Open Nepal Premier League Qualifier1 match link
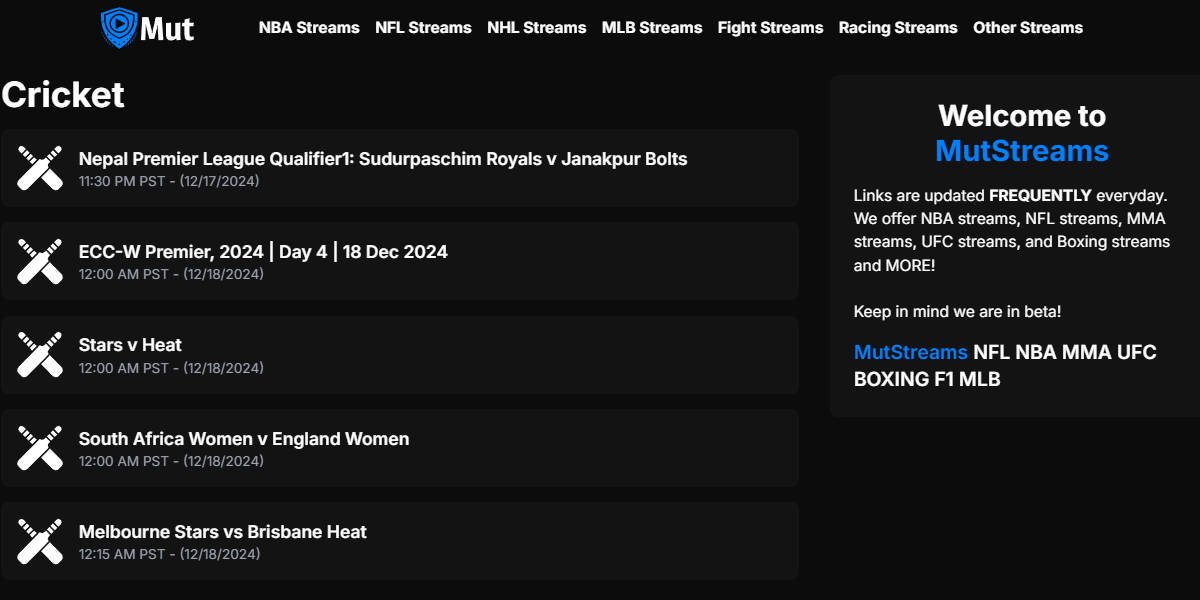Screen dimensions: 1200x600 383,158
